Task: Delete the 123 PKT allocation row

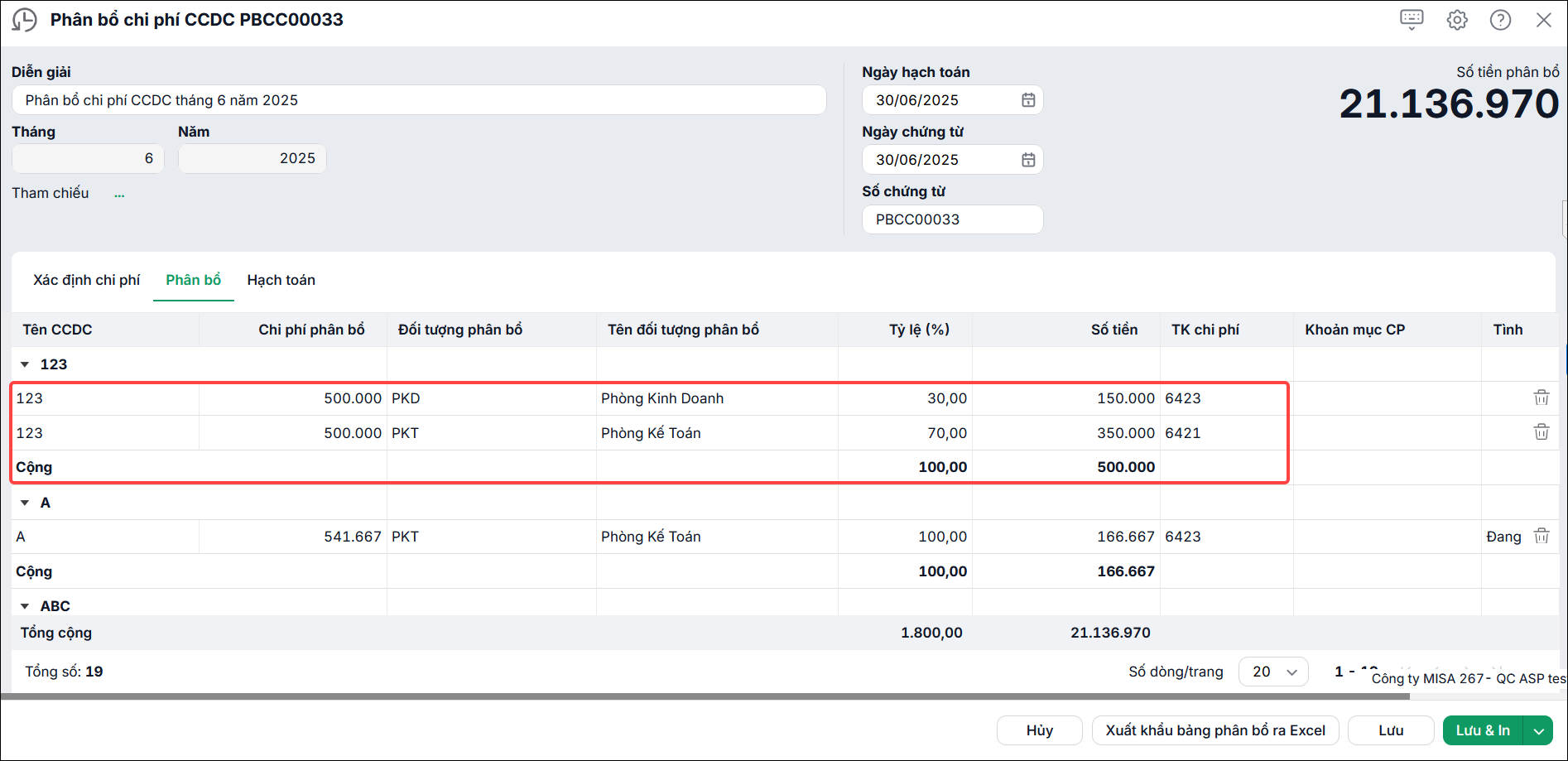Action: click(1542, 432)
